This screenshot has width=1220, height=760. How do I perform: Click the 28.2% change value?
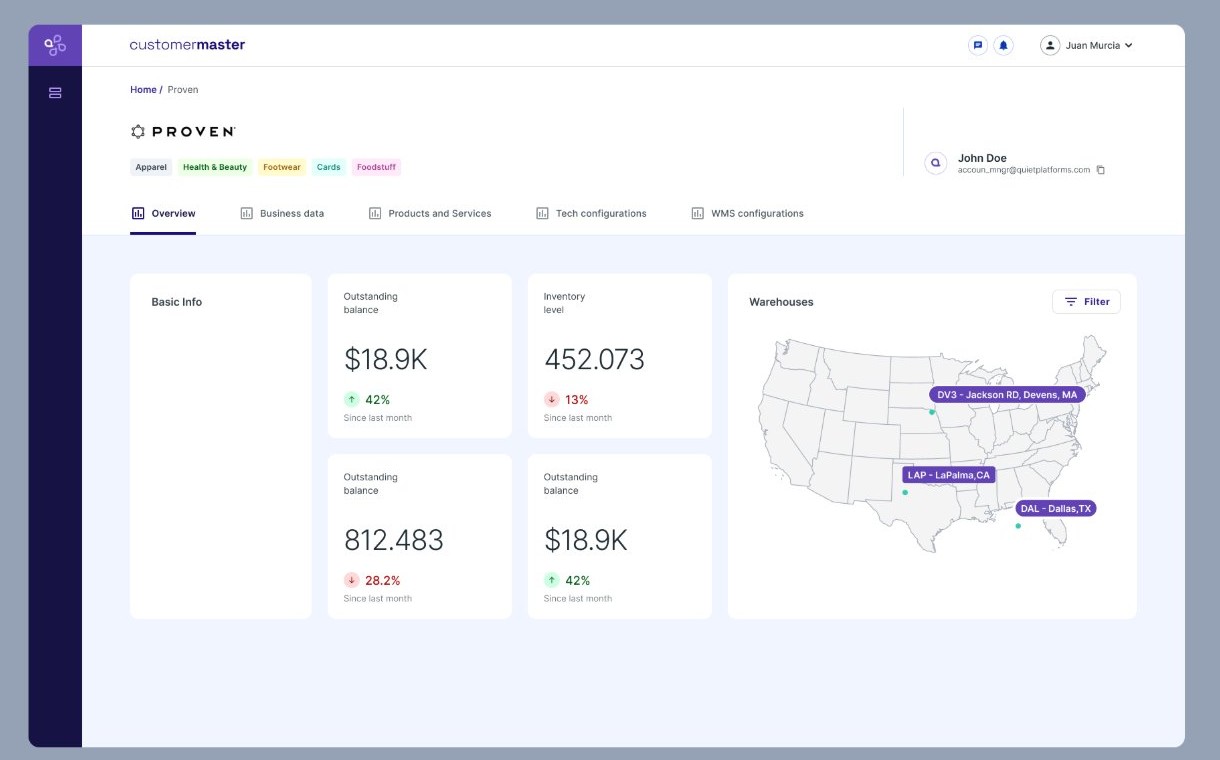[x=383, y=580]
